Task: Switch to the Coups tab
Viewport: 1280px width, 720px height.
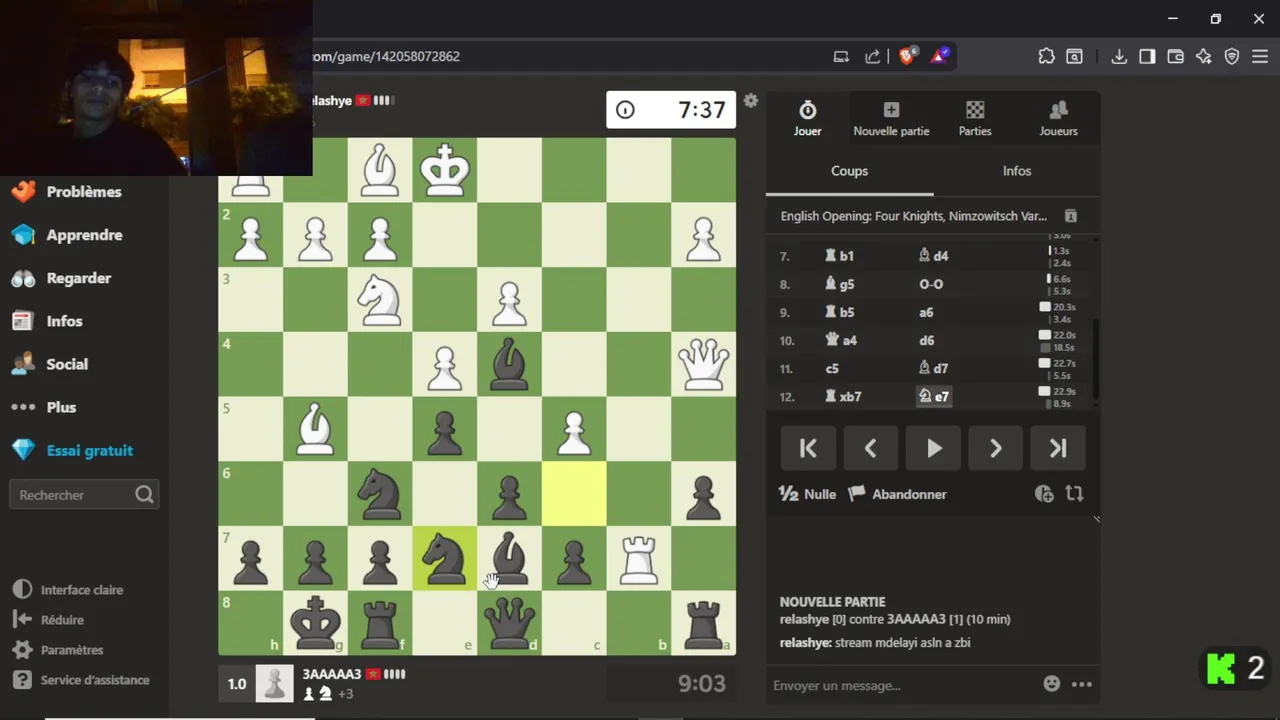Action: click(x=849, y=171)
